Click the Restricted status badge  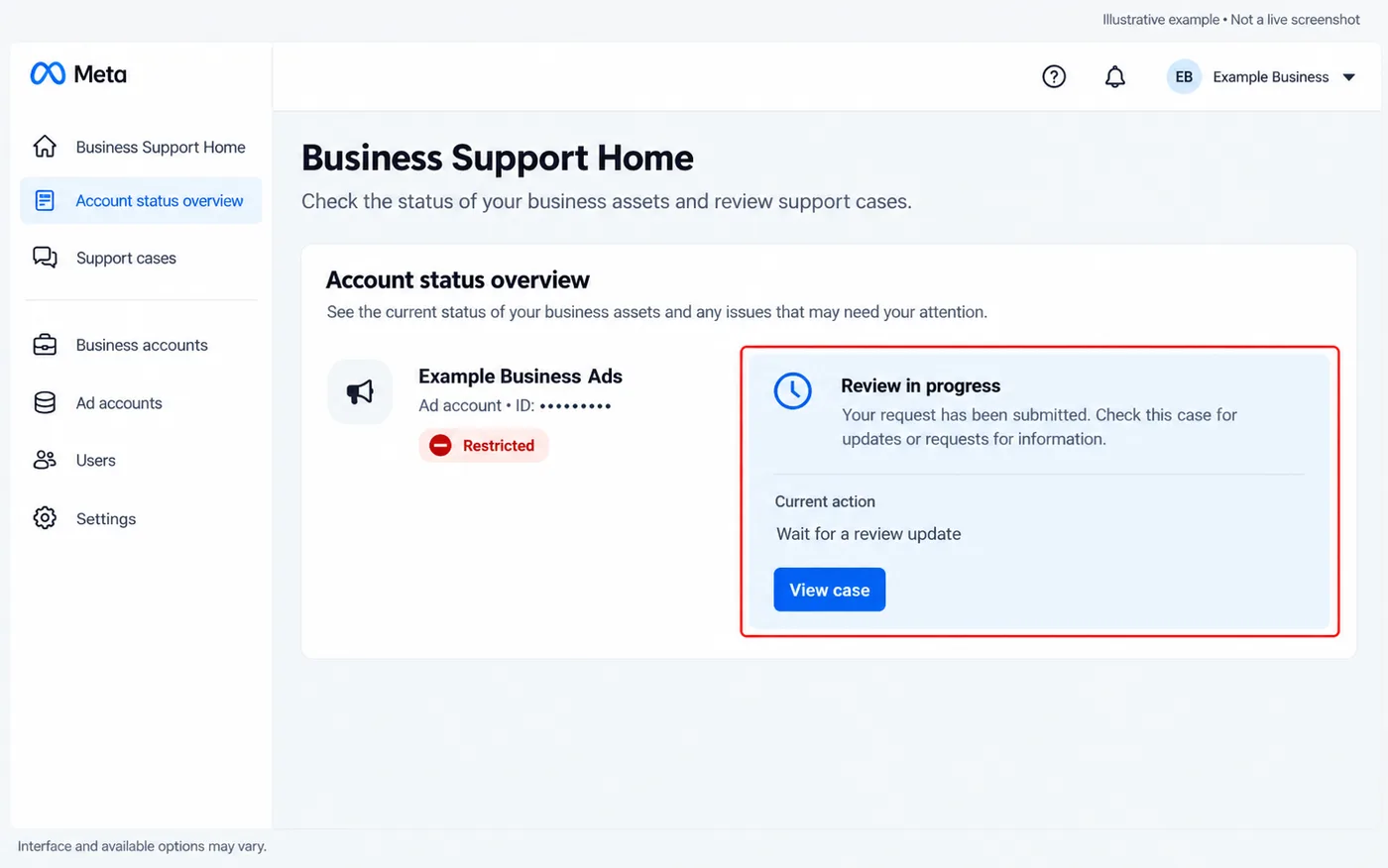[484, 446]
